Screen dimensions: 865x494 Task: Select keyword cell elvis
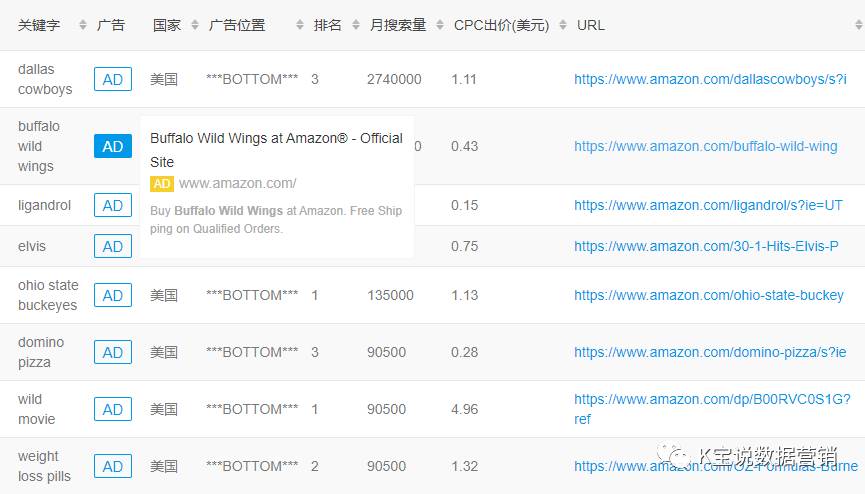[x=31, y=246]
